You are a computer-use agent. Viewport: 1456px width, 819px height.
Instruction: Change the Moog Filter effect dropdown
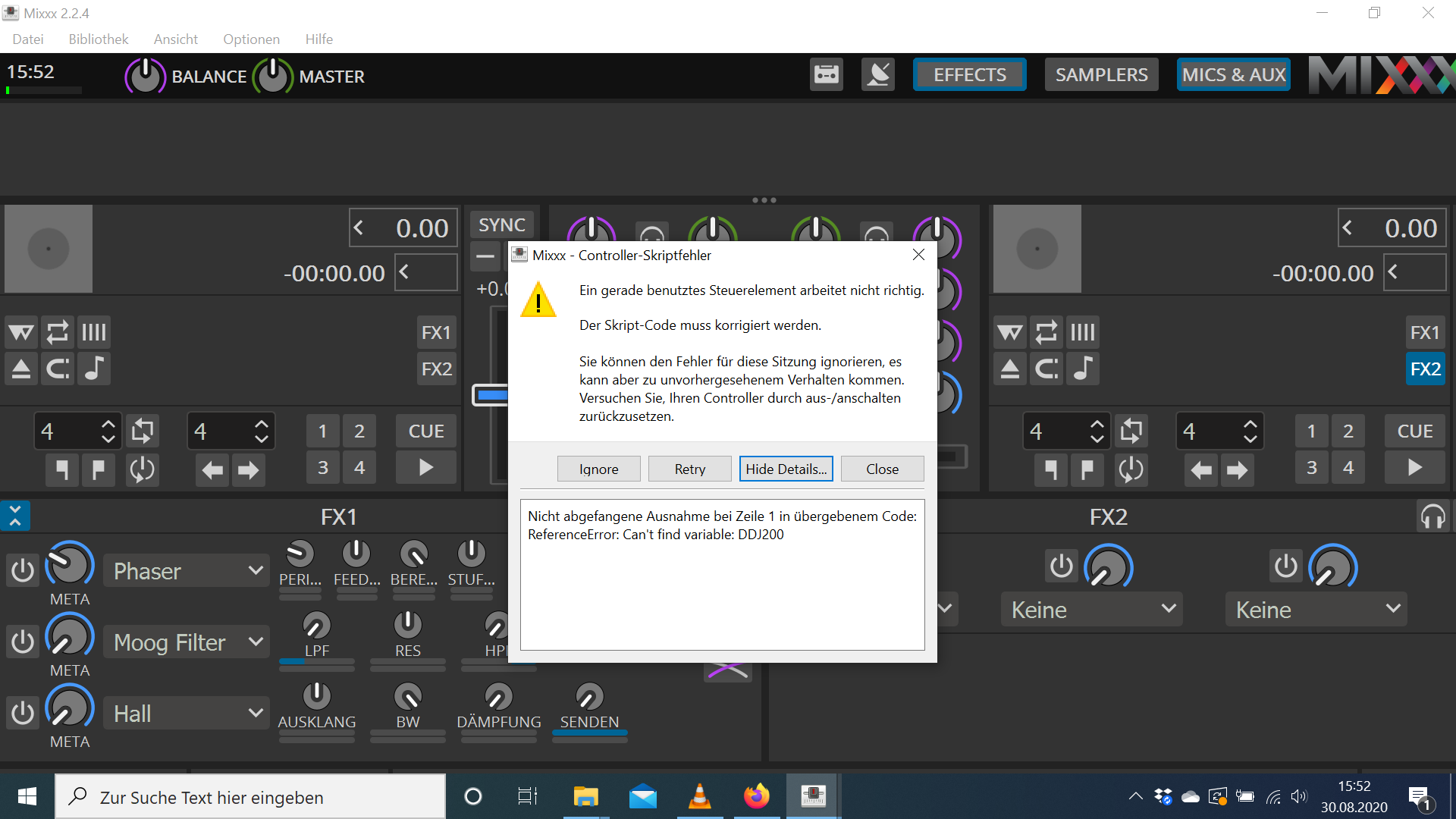click(186, 641)
